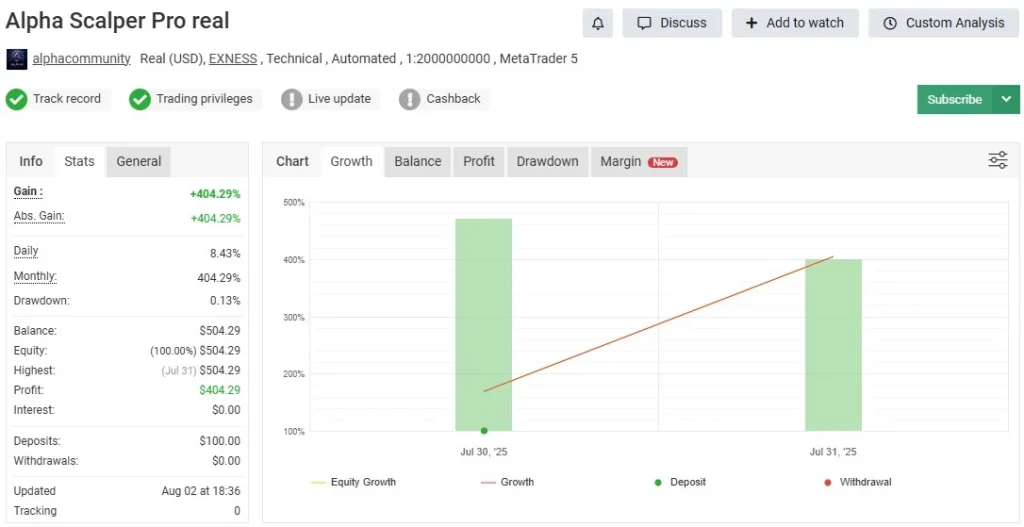Open chart settings sliders icon
The width and height of the screenshot is (1024, 527).
998,160
